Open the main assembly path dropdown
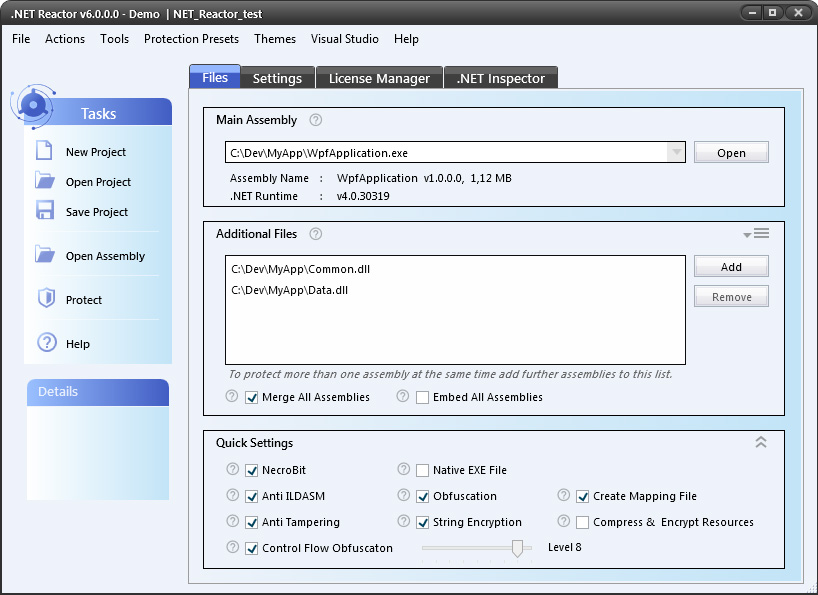818x595 pixels. coord(676,153)
